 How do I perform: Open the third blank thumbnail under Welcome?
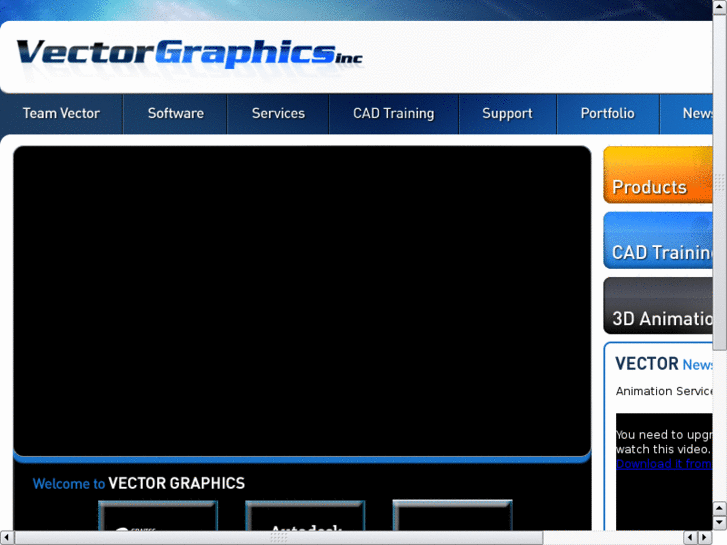pyautogui.click(x=453, y=515)
